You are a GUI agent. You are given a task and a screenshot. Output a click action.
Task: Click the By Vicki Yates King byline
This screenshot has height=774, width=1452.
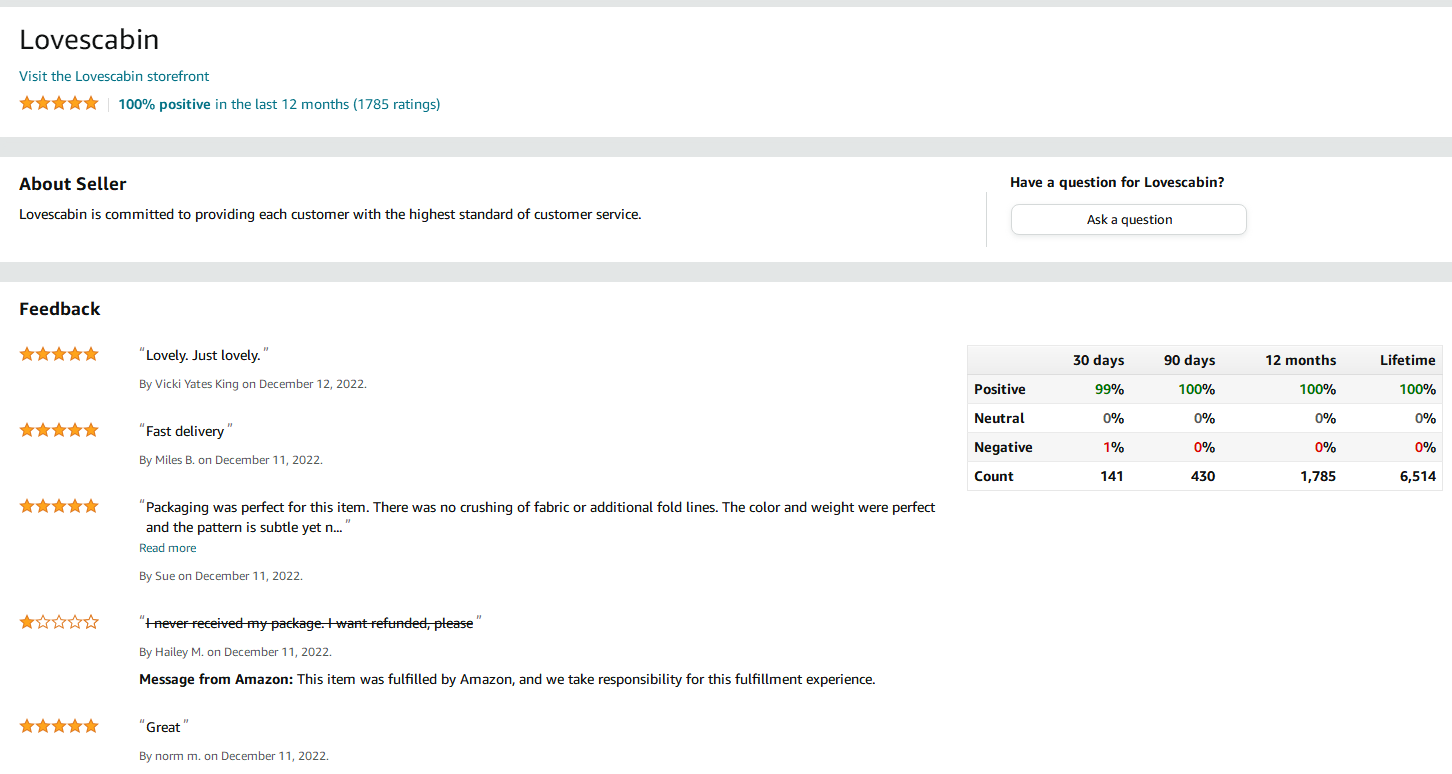(253, 384)
